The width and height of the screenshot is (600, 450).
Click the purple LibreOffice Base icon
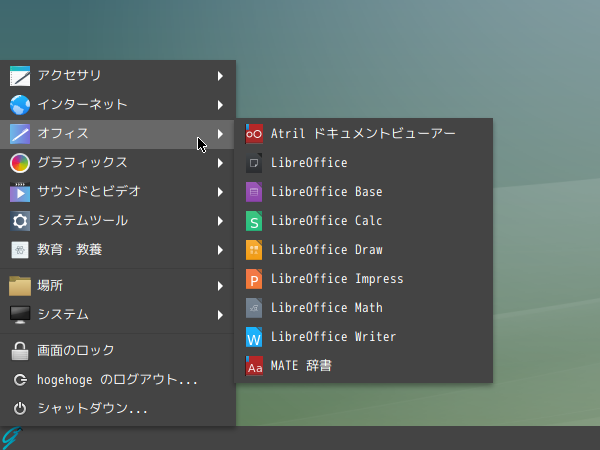point(254,192)
